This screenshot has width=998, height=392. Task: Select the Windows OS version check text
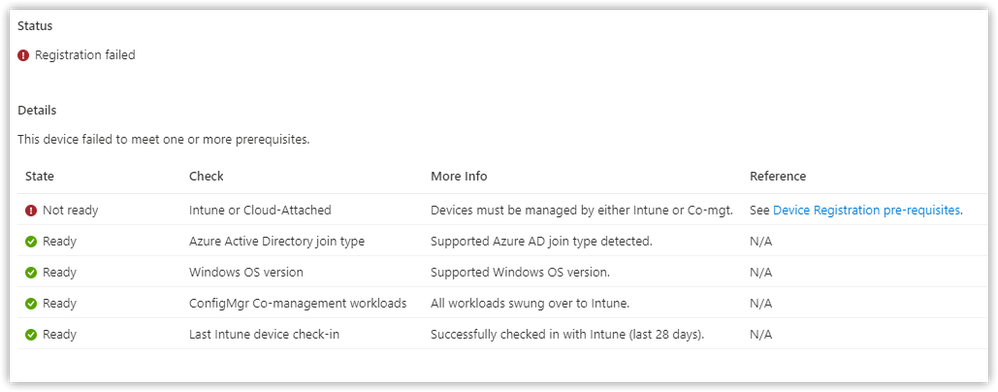[246, 272]
